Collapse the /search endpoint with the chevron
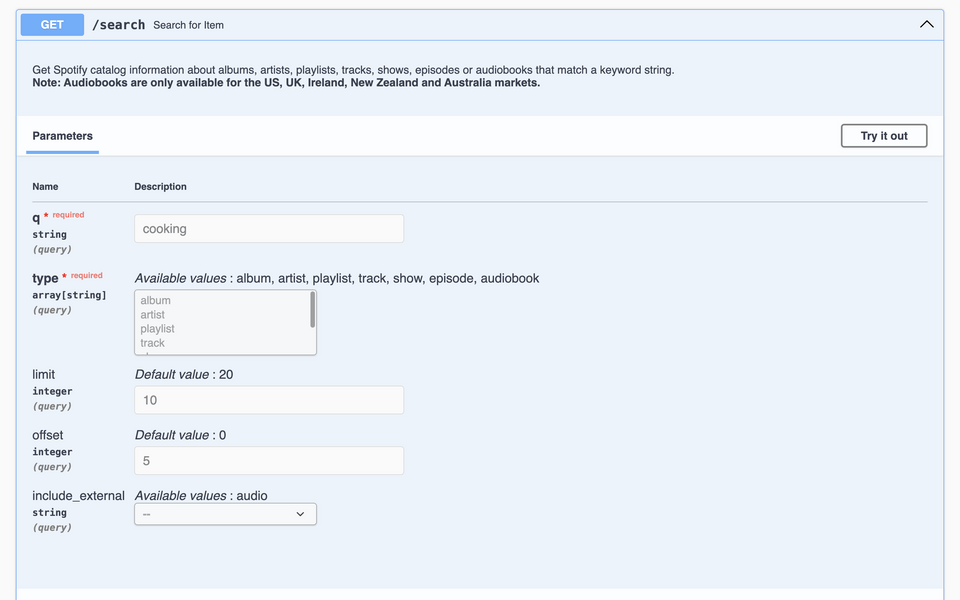960x600 pixels. [x=926, y=23]
